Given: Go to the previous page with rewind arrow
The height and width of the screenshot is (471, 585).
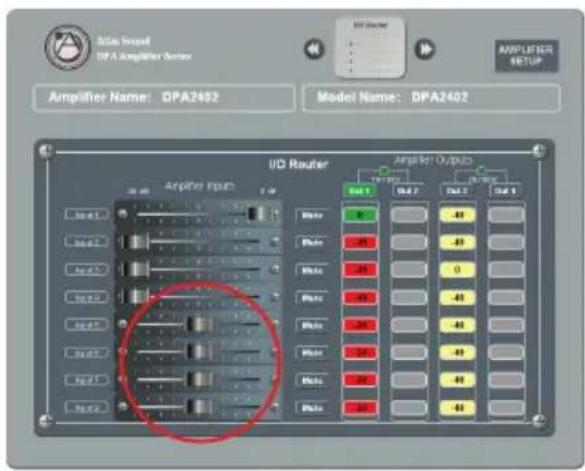Looking at the screenshot, I should click(314, 49).
